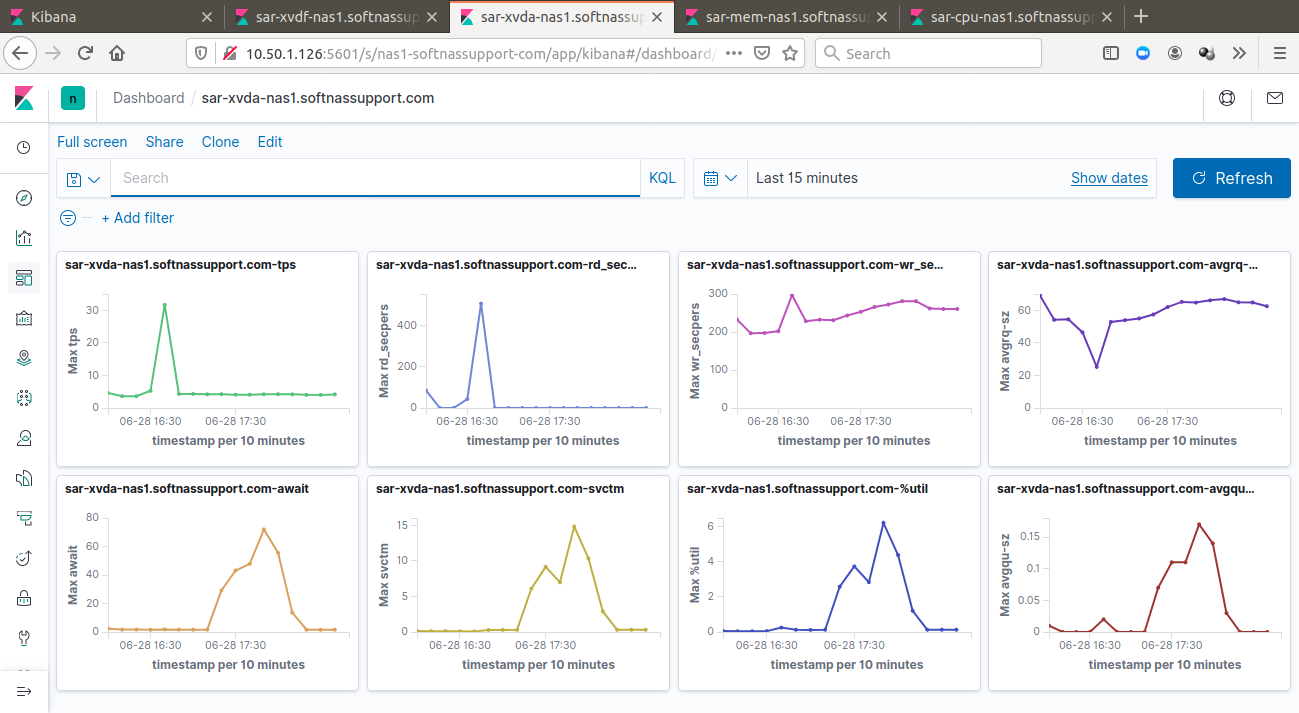Screen dimensions: 1299x713
Task: Open Dev Tools wrench icon
Action: coord(24,637)
